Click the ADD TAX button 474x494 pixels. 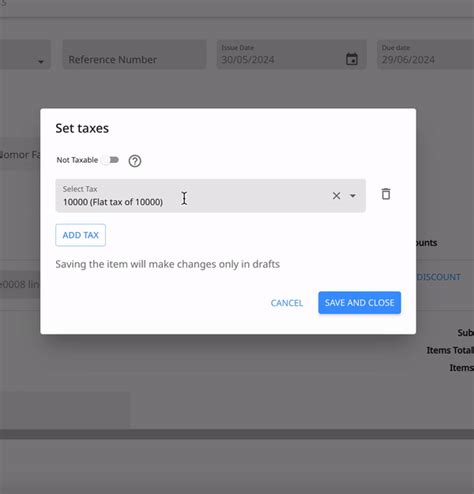click(x=81, y=235)
